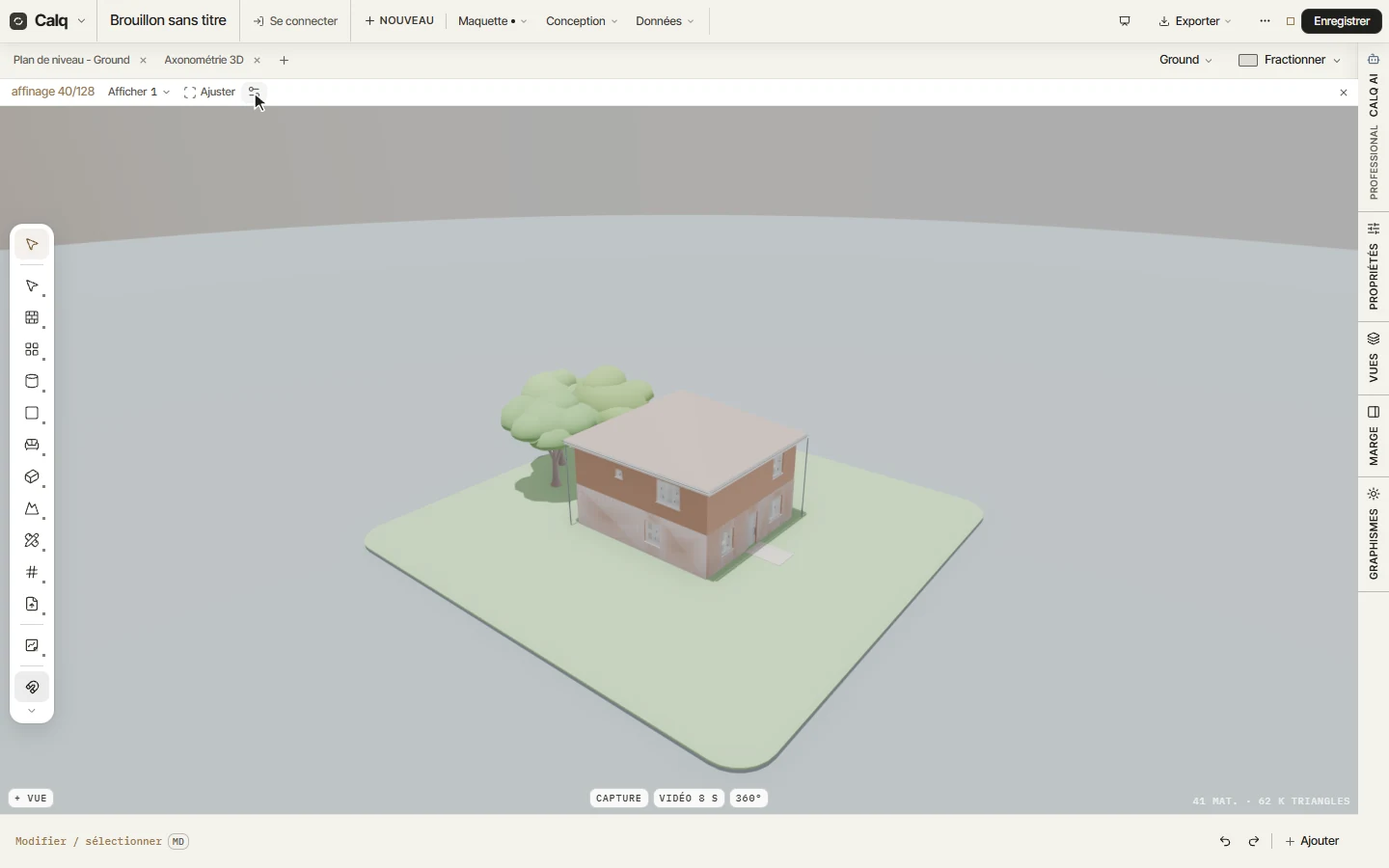Switch to Axonométrie 3D tab
The height and width of the screenshot is (868, 1389).
tap(204, 60)
